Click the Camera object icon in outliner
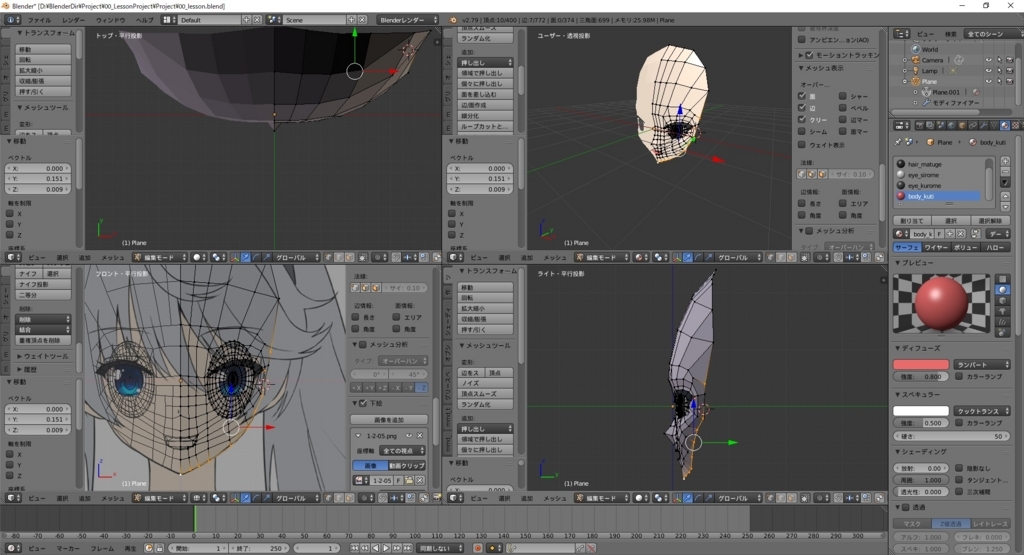 tap(914, 60)
